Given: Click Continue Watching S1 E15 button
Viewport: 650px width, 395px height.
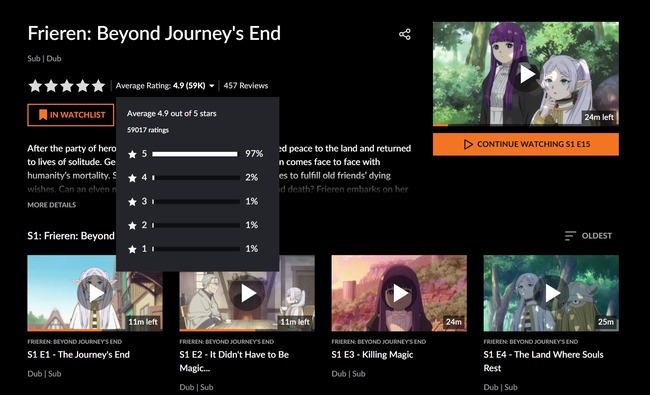Looking at the screenshot, I should 526,144.
